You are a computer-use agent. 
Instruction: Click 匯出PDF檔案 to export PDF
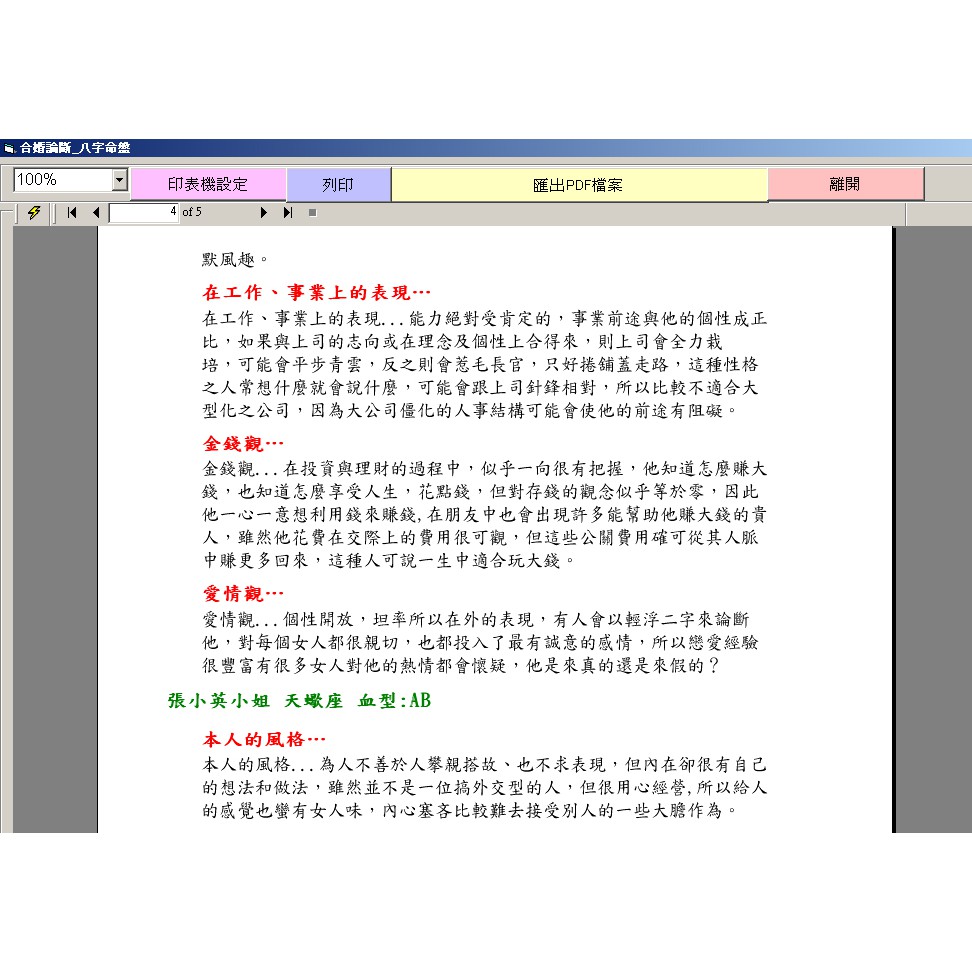[x=578, y=185]
